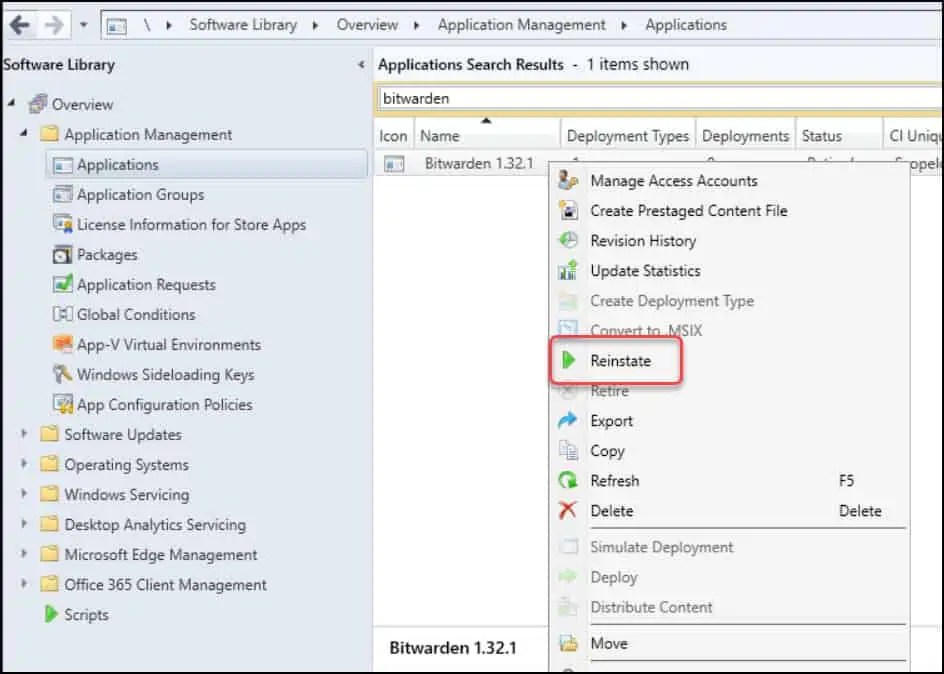Click Software Library in the breadcrumb
The width and height of the screenshot is (944, 674).
click(243, 24)
